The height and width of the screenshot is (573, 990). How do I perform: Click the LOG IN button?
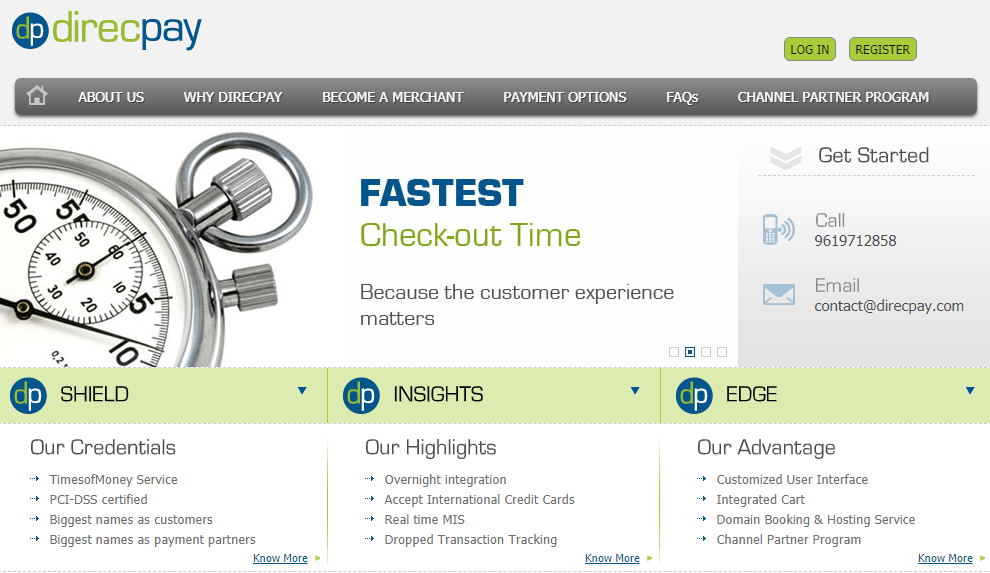810,49
